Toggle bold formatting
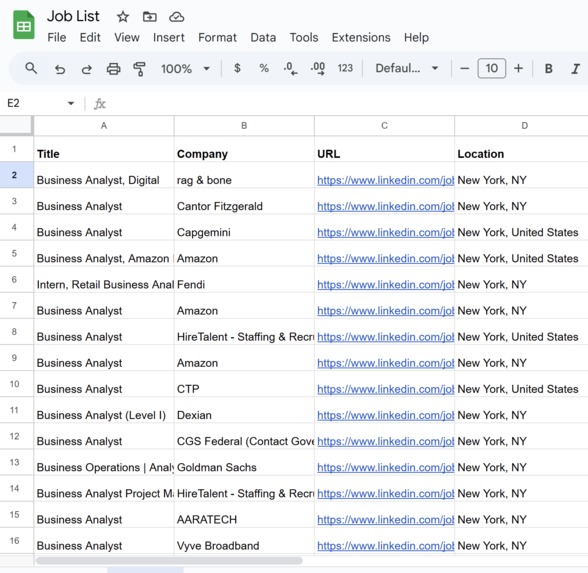This screenshot has height=573, width=588. 548,68
